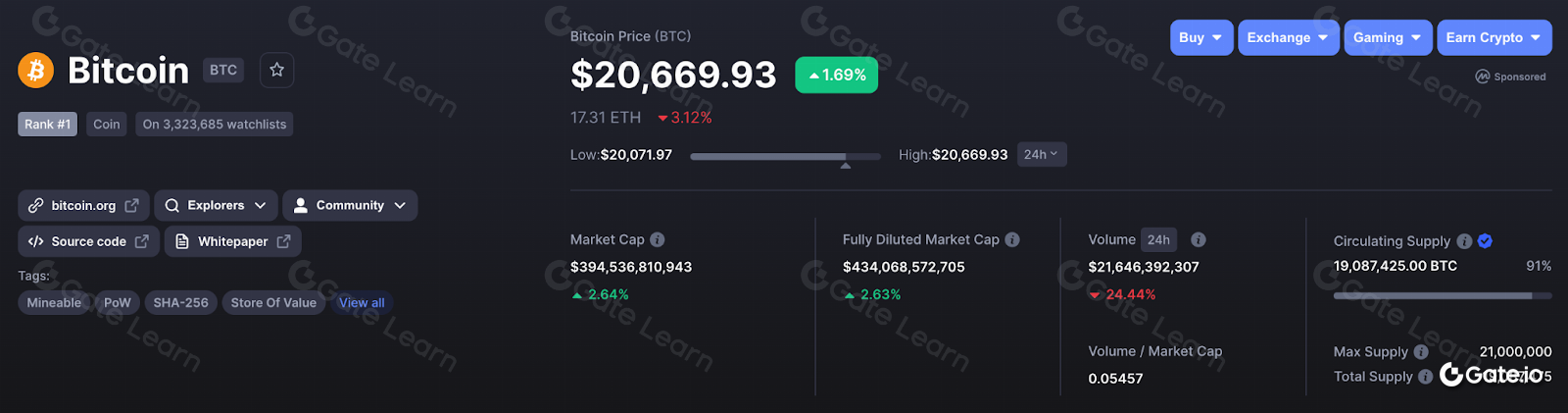
Task: Add Bitcoin to watchlist with star
Action: [276, 70]
